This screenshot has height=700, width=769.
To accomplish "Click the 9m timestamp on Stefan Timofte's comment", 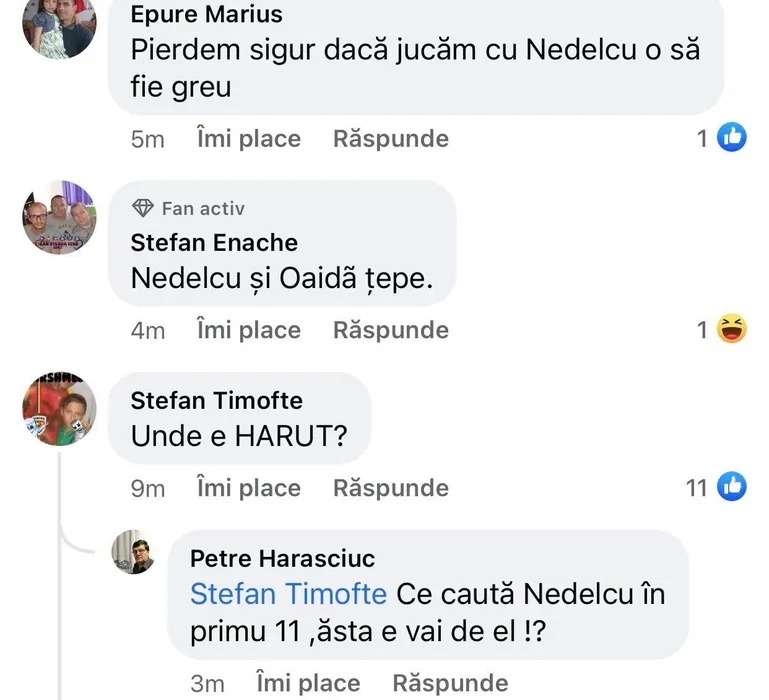I will pyautogui.click(x=148, y=487).
